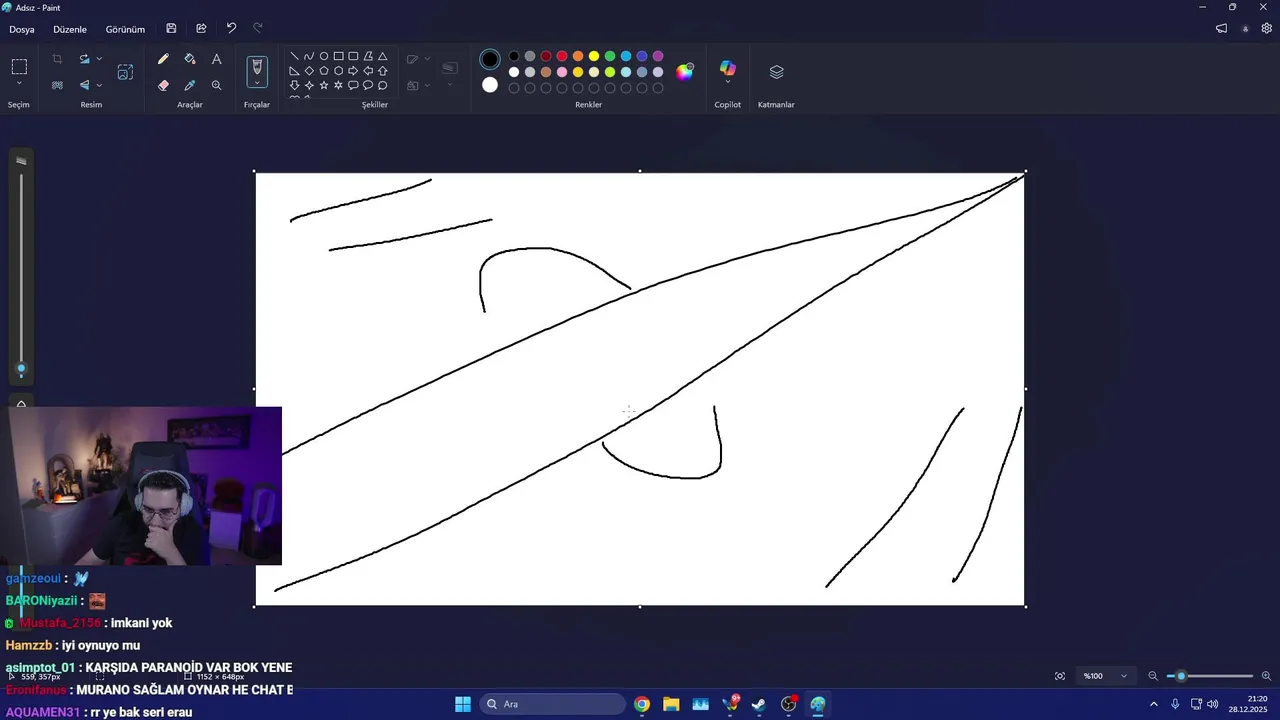Select the right arrow shape
Viewport: 1280px width, 720px height.
coord(353,71)
